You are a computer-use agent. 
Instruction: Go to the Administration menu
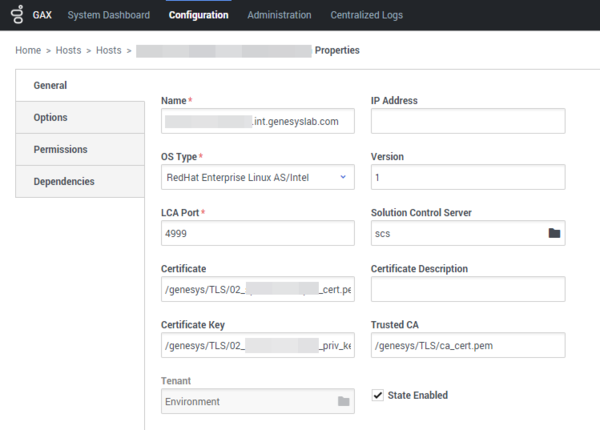pyautogui.click(x=279, y=15)
